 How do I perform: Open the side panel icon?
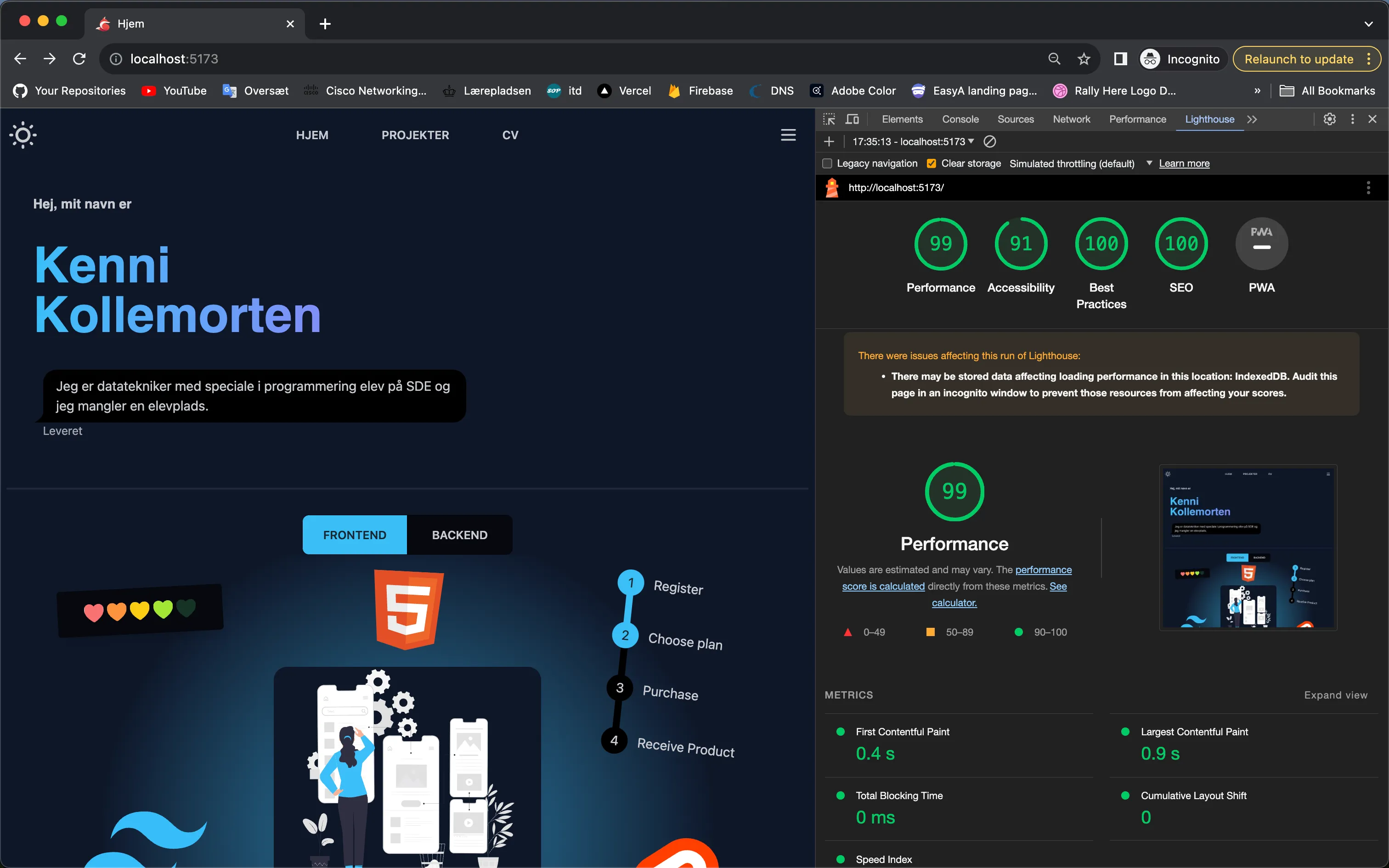1120,59
